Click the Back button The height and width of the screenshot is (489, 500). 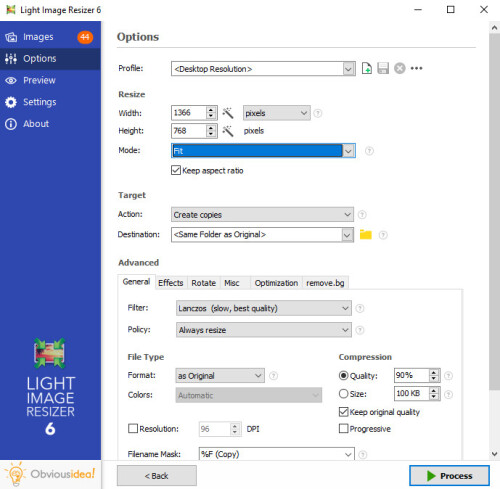pos(157,476)
